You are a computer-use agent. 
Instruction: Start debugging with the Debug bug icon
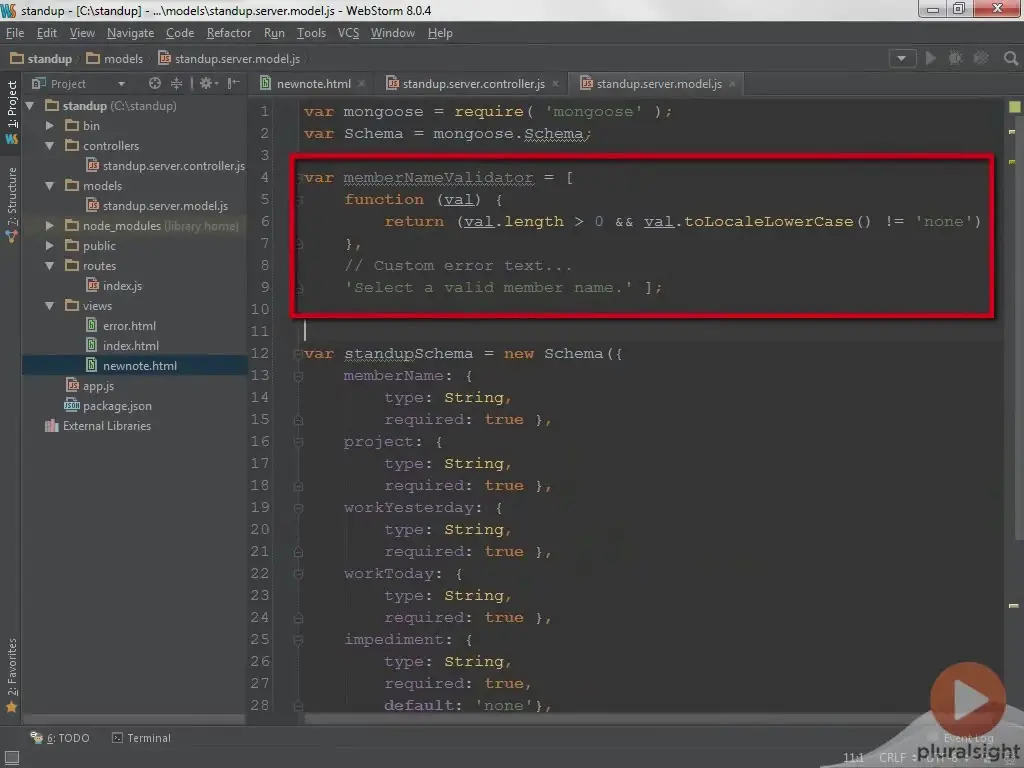point(955,58)
